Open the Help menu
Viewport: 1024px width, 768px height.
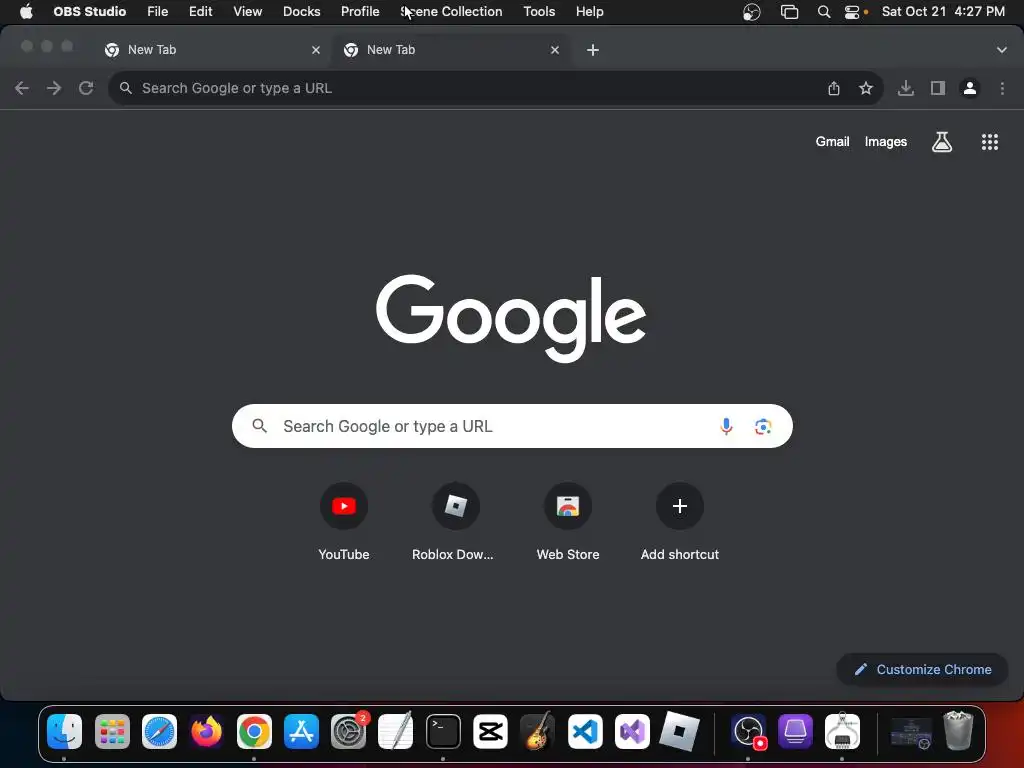click(x=590, y=12)
